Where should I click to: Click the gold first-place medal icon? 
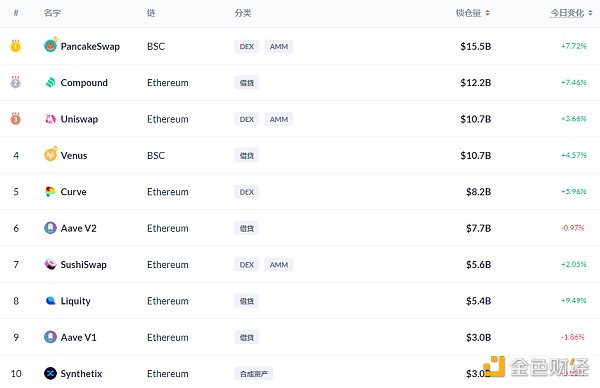coord(15,46)
